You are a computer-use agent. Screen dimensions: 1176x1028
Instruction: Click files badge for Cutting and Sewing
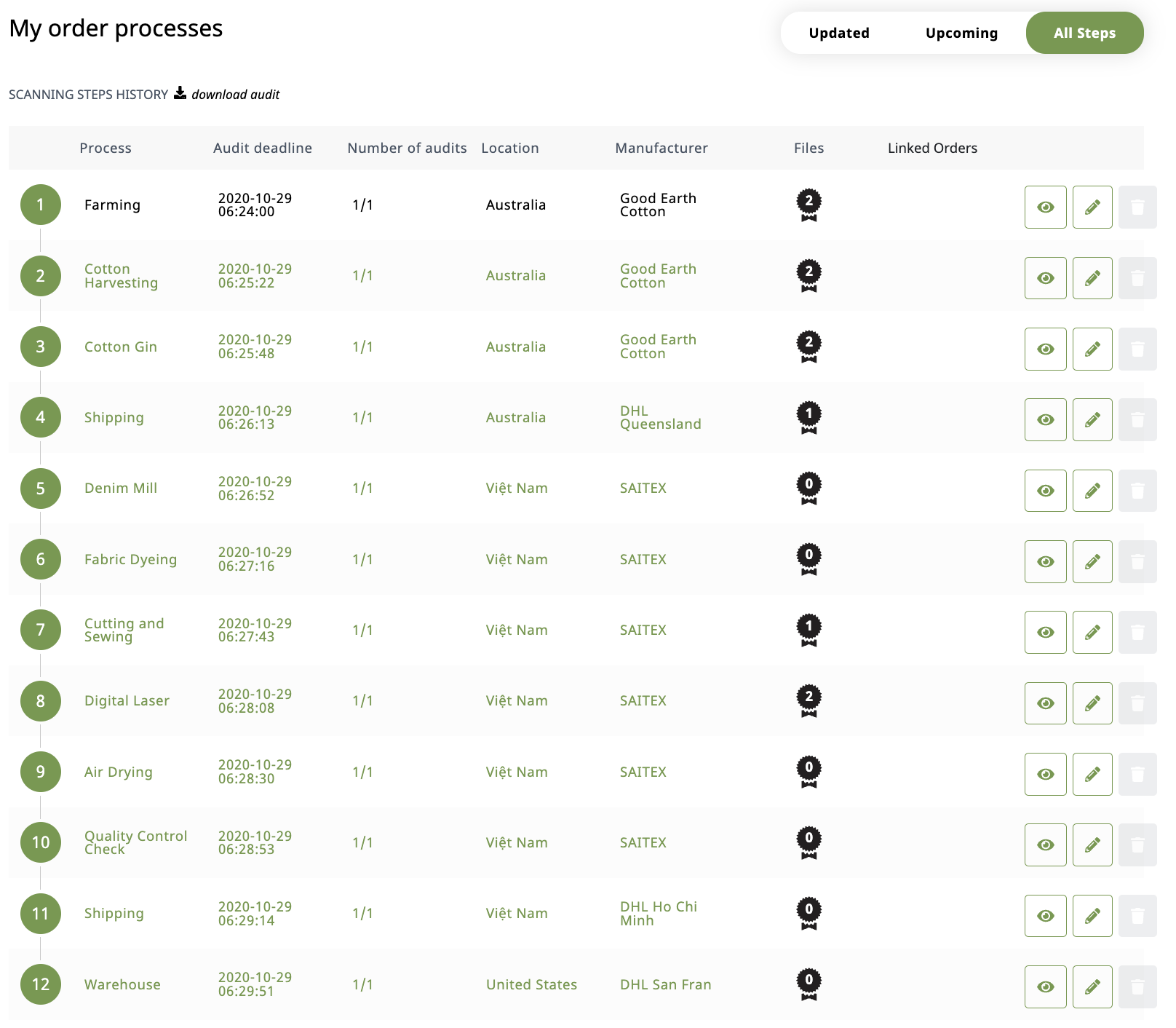click(x=808, y=630)
